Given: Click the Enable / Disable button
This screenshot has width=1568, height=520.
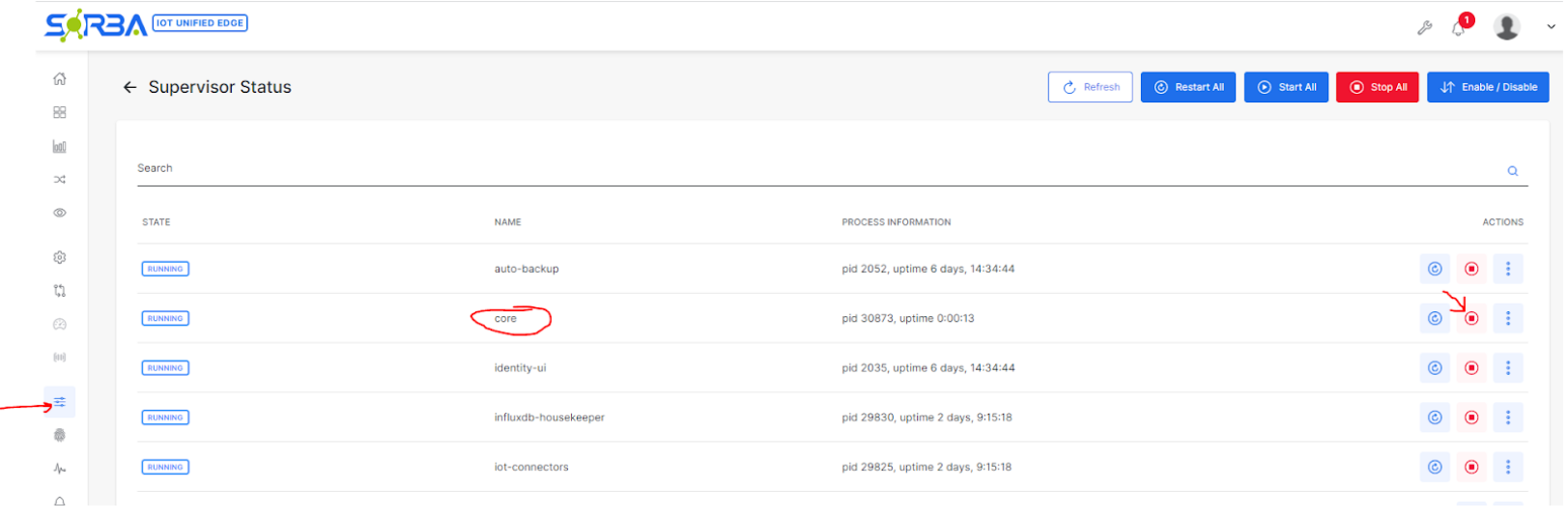Looking at the screenshot, I should tap(1488, 87).
